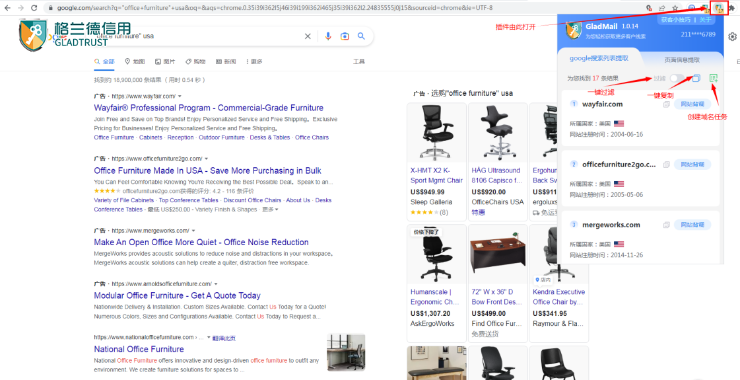Click the 翻译此页 link on the National Office Furniture result
The height and width of the screenshot is (380, 740).
click(224, 338)
